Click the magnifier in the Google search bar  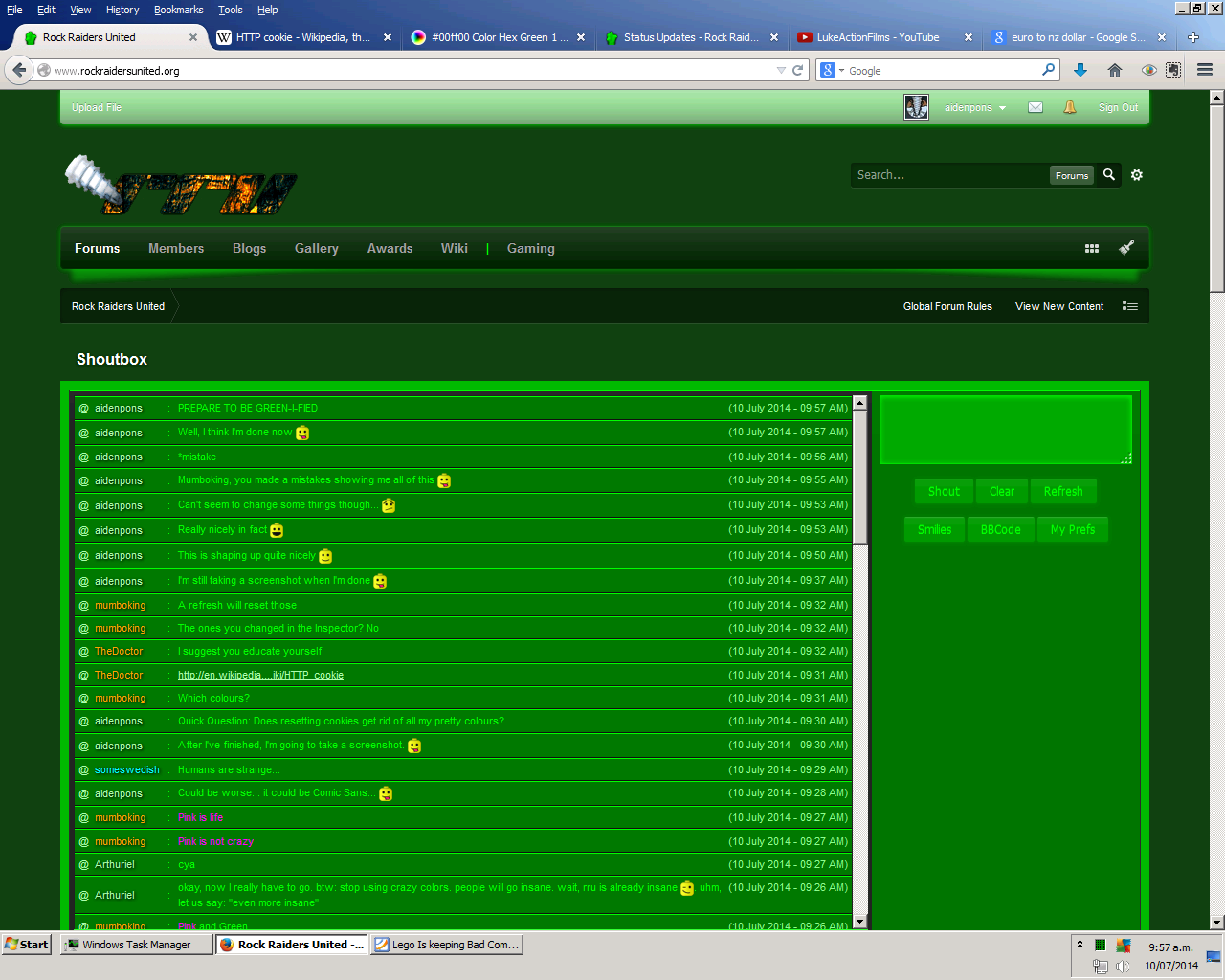tap(1049, 70)
